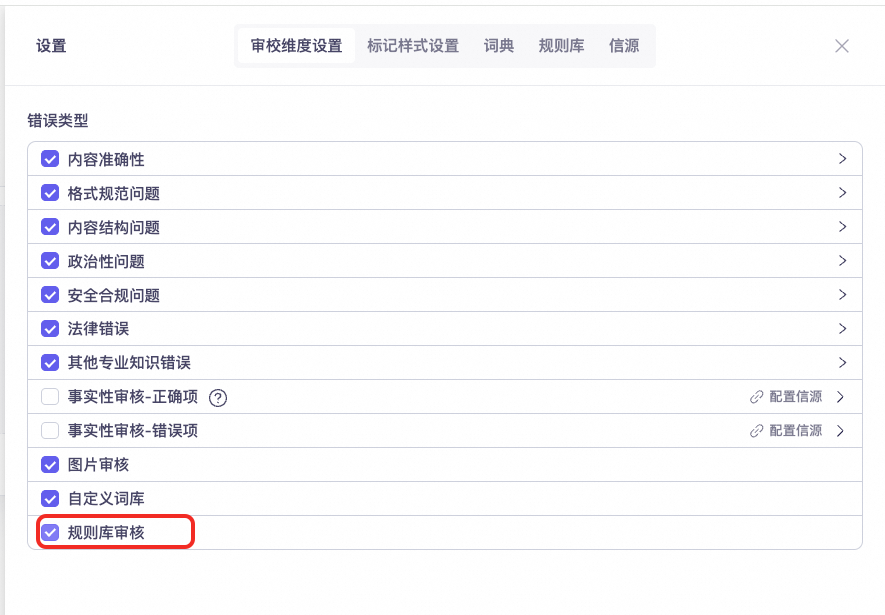Viewport: 885px width, 615px height.
Task: Uncheck the 规则库审核 checkbox
Action: [50, 533]
